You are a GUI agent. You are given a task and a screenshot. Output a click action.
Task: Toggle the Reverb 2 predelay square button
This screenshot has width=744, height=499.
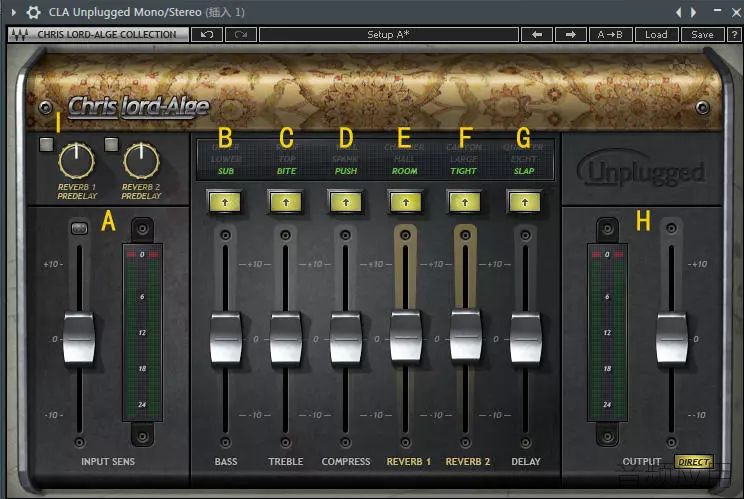click(111, 144)
